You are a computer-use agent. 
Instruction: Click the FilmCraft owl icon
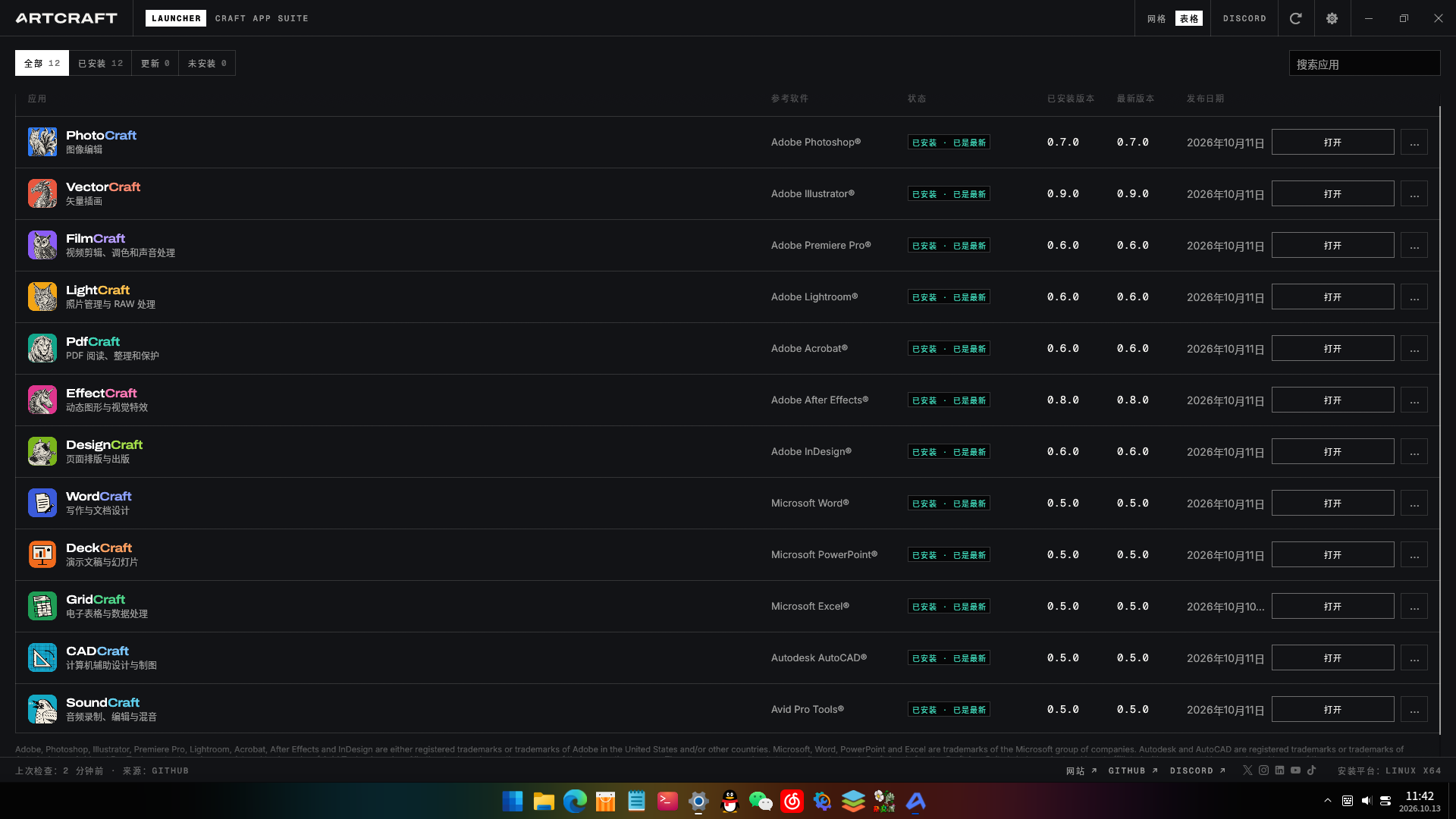pyautogui.click(x=42, y=245)
